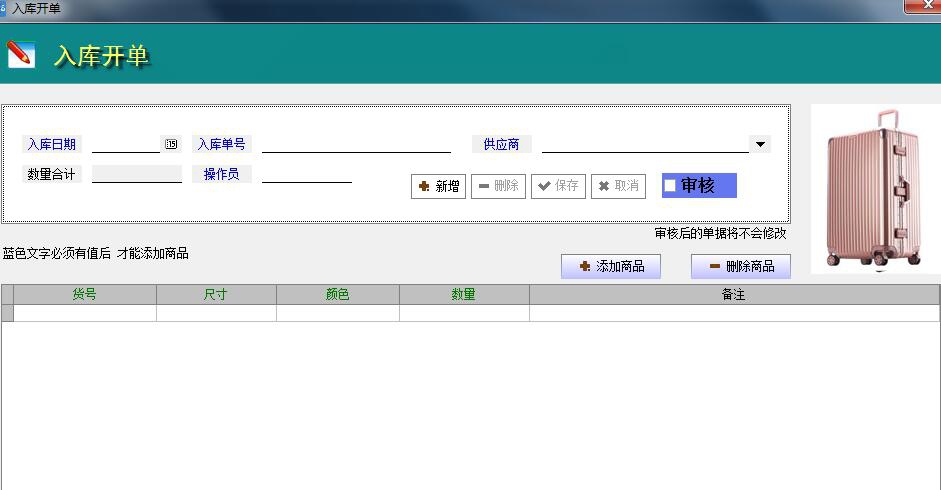This screenshot has width=941, height=490.
Task: Click the 审核后的单据将不会修改 note
Action: 720,233
